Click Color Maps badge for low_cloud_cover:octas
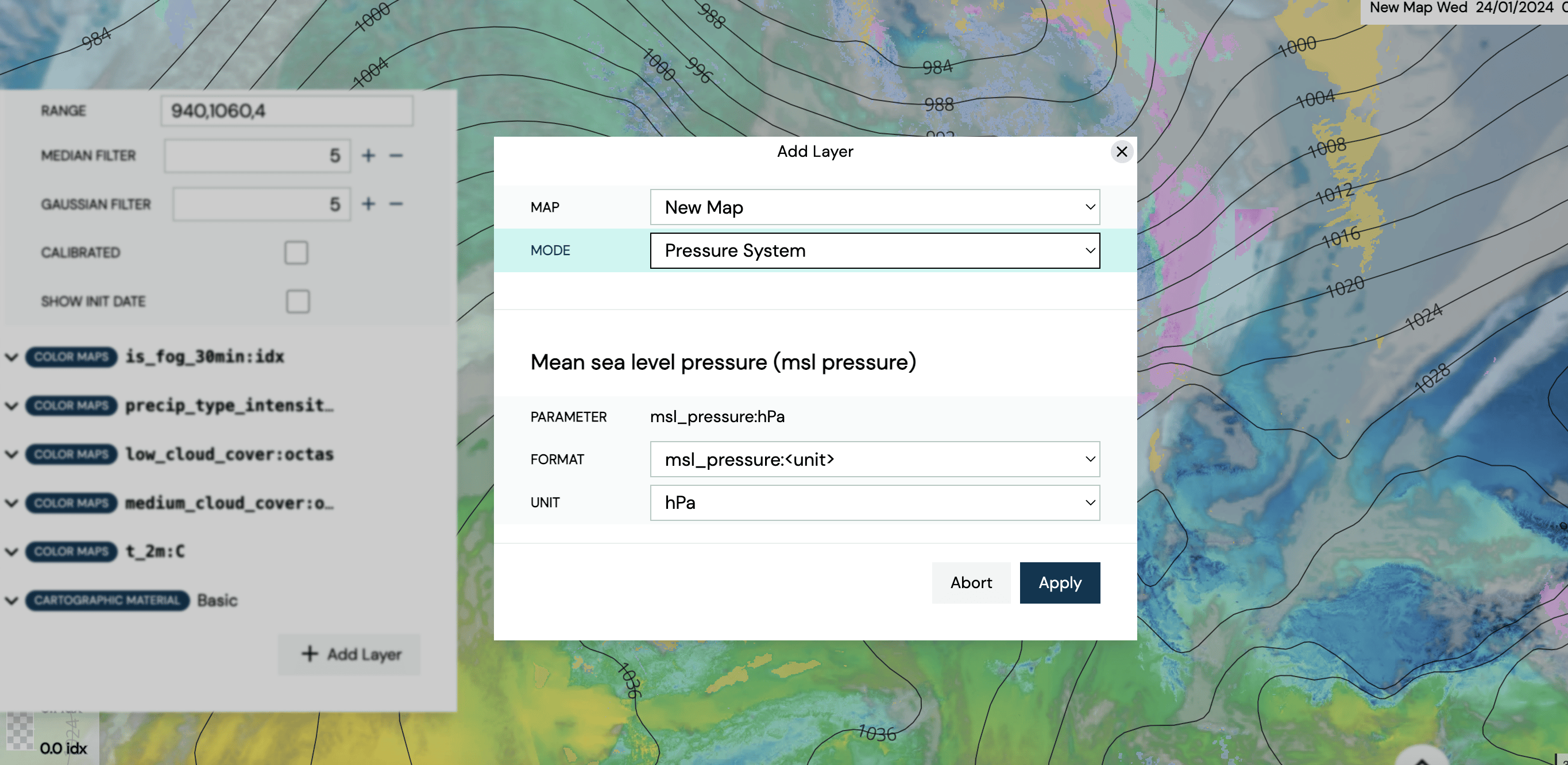The width and height of the screenshot is (1568, 765). coord(71,454)
